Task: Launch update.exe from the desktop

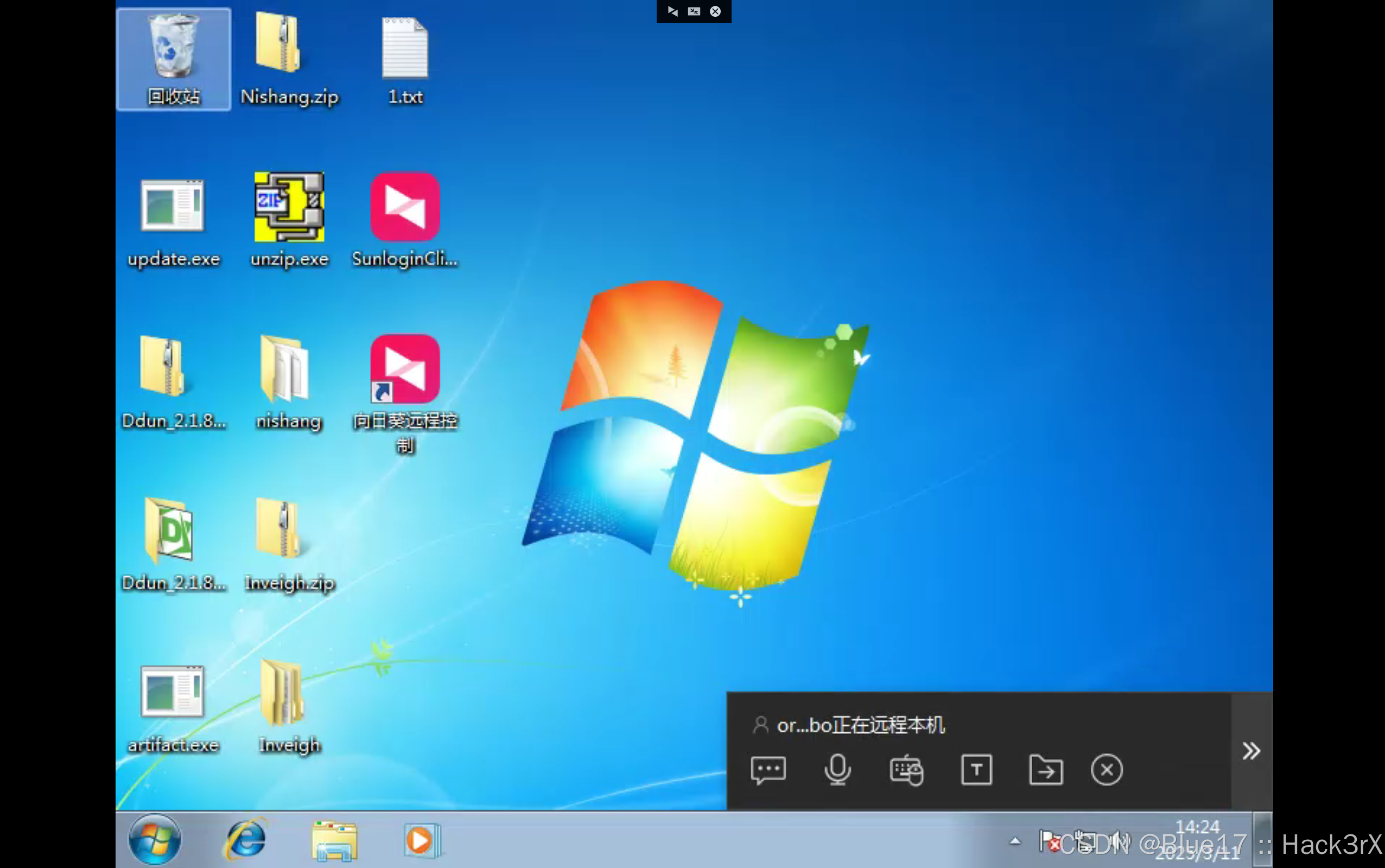Action: point(172,207)
